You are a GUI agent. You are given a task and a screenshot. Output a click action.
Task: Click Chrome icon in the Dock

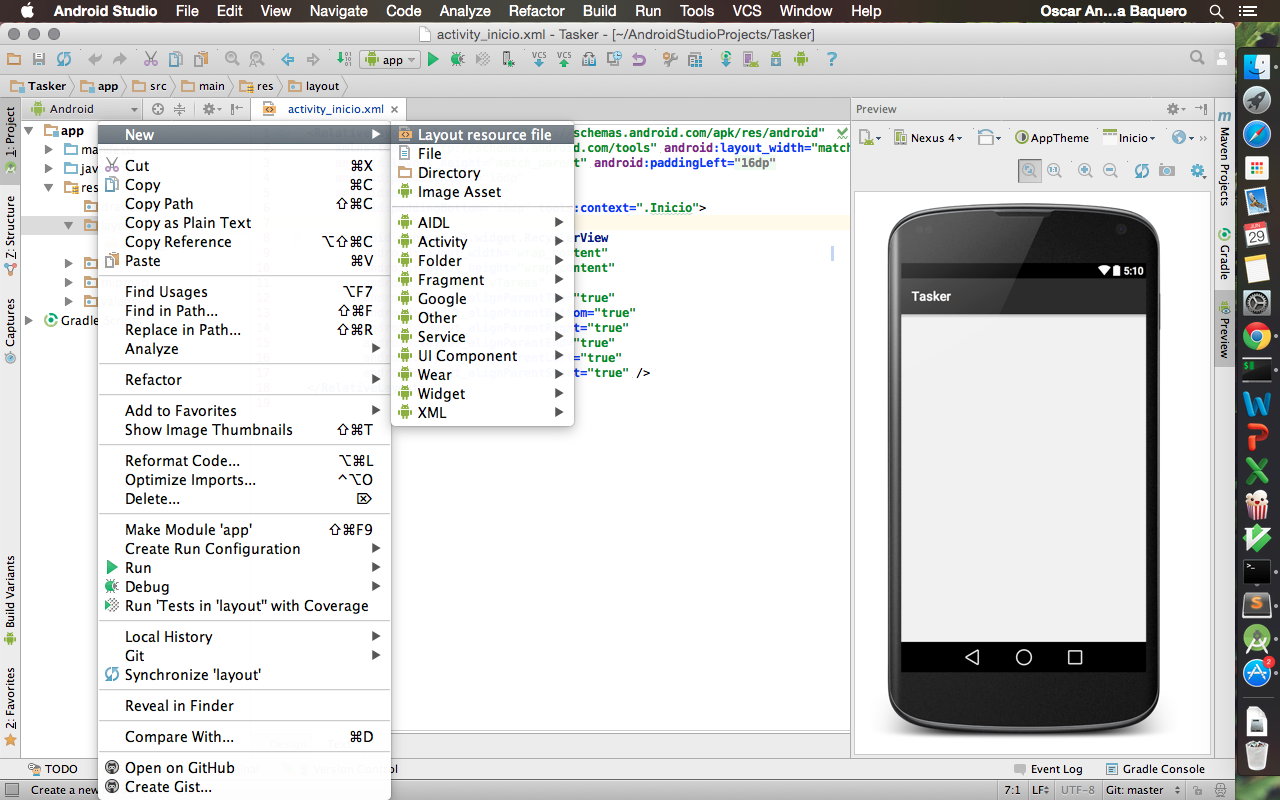(1257, 337)
